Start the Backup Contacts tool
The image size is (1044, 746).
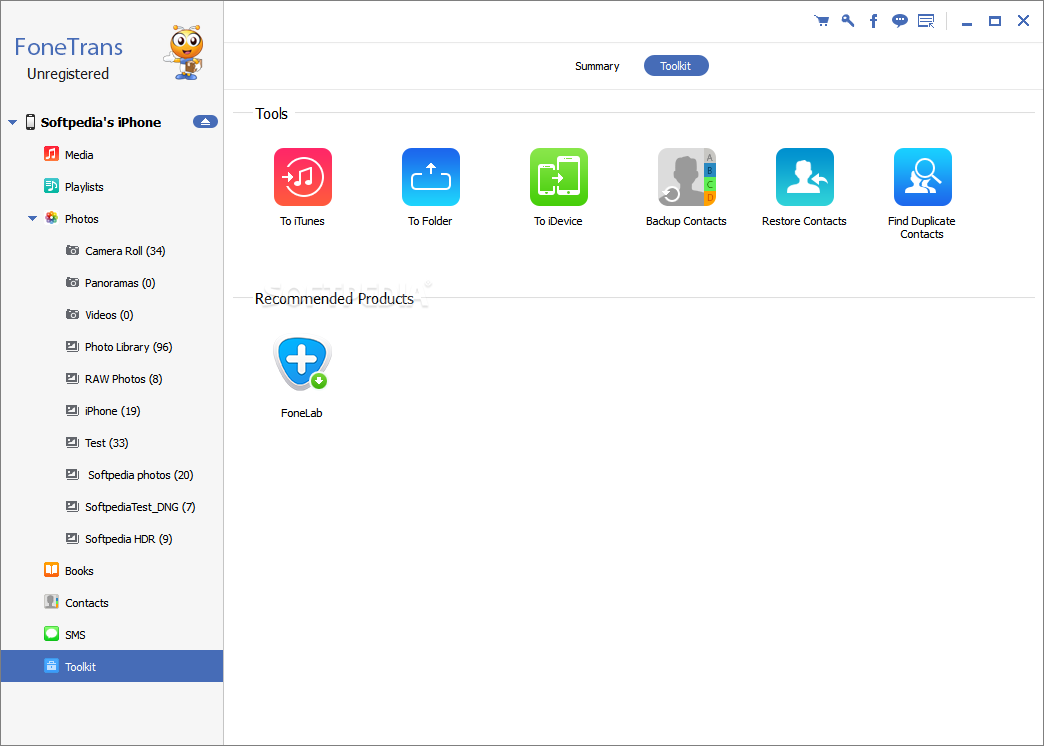(x=686, y=177)
